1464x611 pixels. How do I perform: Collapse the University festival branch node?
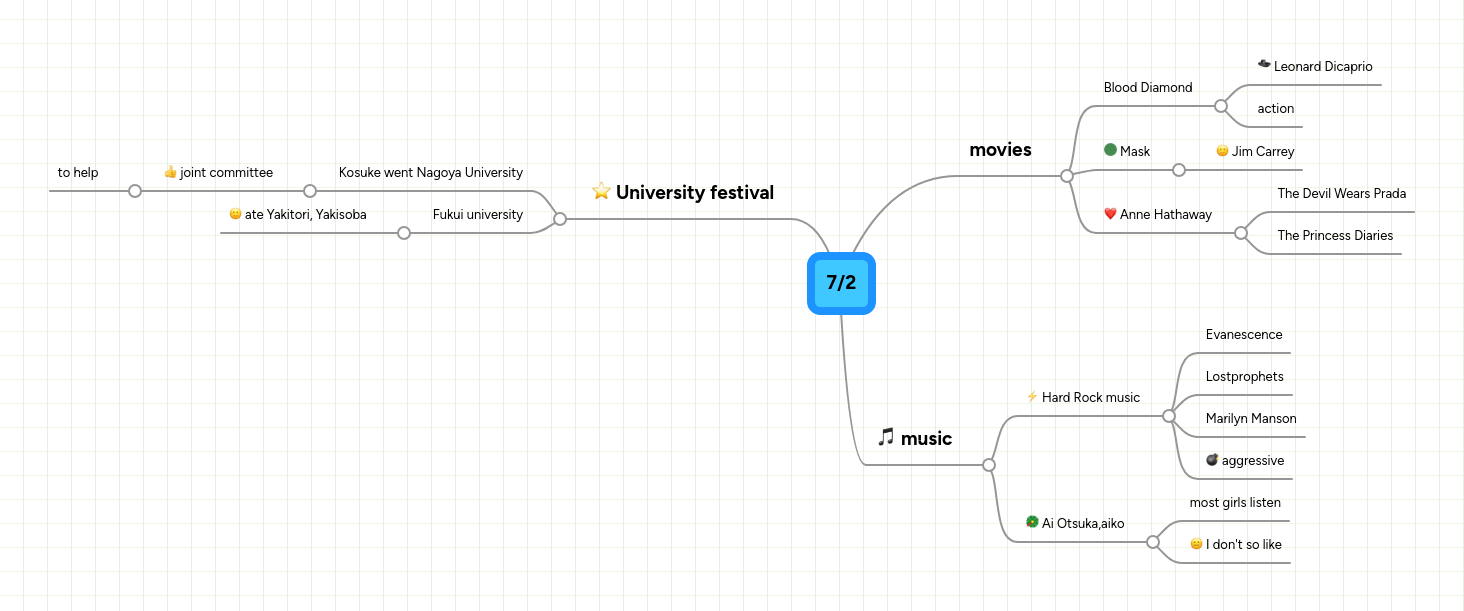(x=560, y=219)
